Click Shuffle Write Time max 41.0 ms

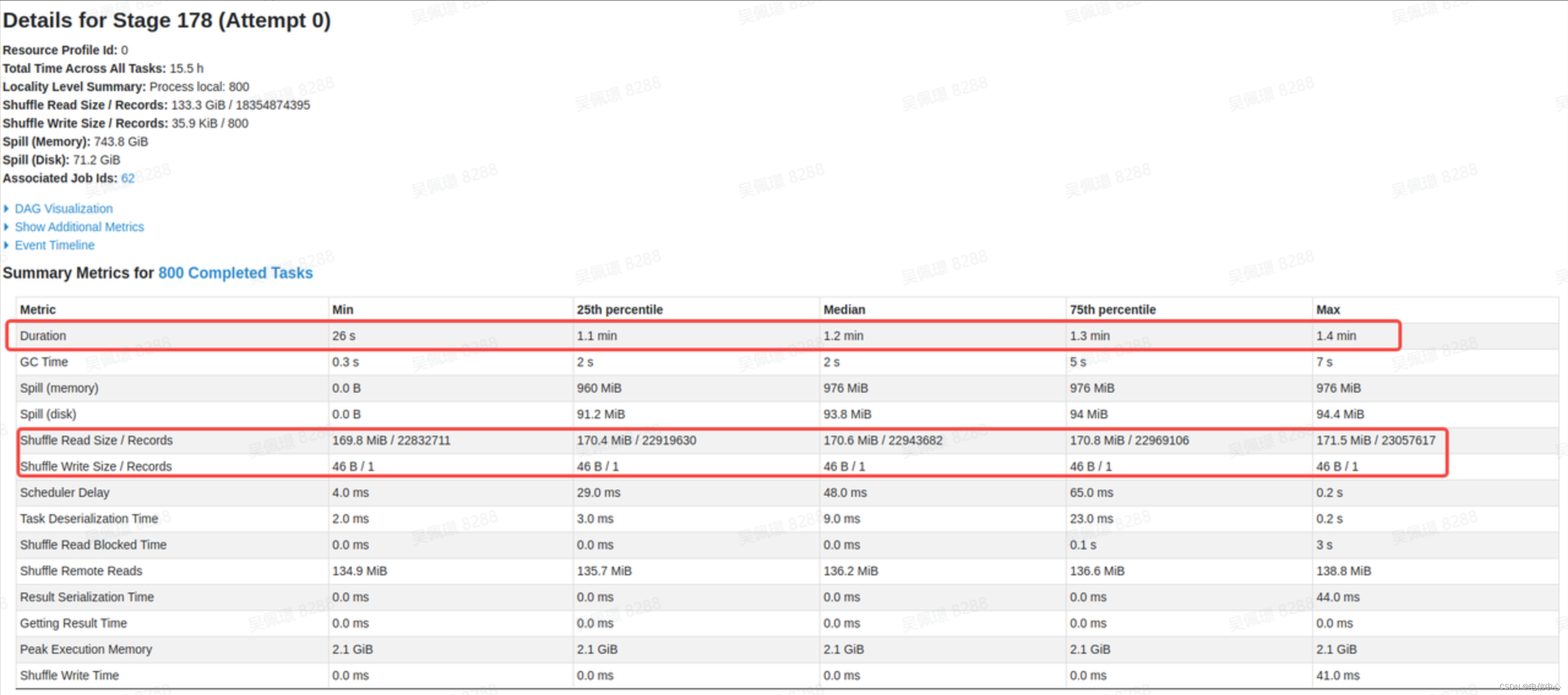point(1338,676)
